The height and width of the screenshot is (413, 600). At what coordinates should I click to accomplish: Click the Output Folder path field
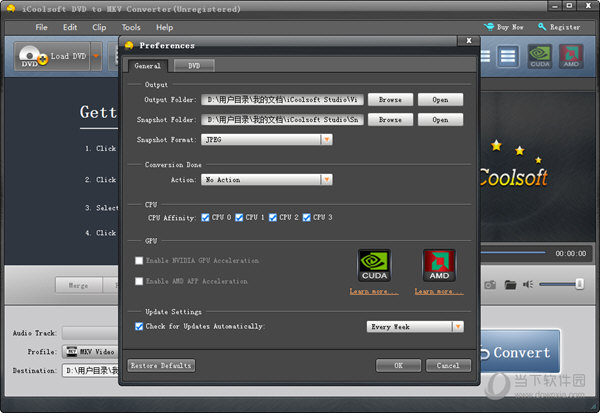pos(282,100)
